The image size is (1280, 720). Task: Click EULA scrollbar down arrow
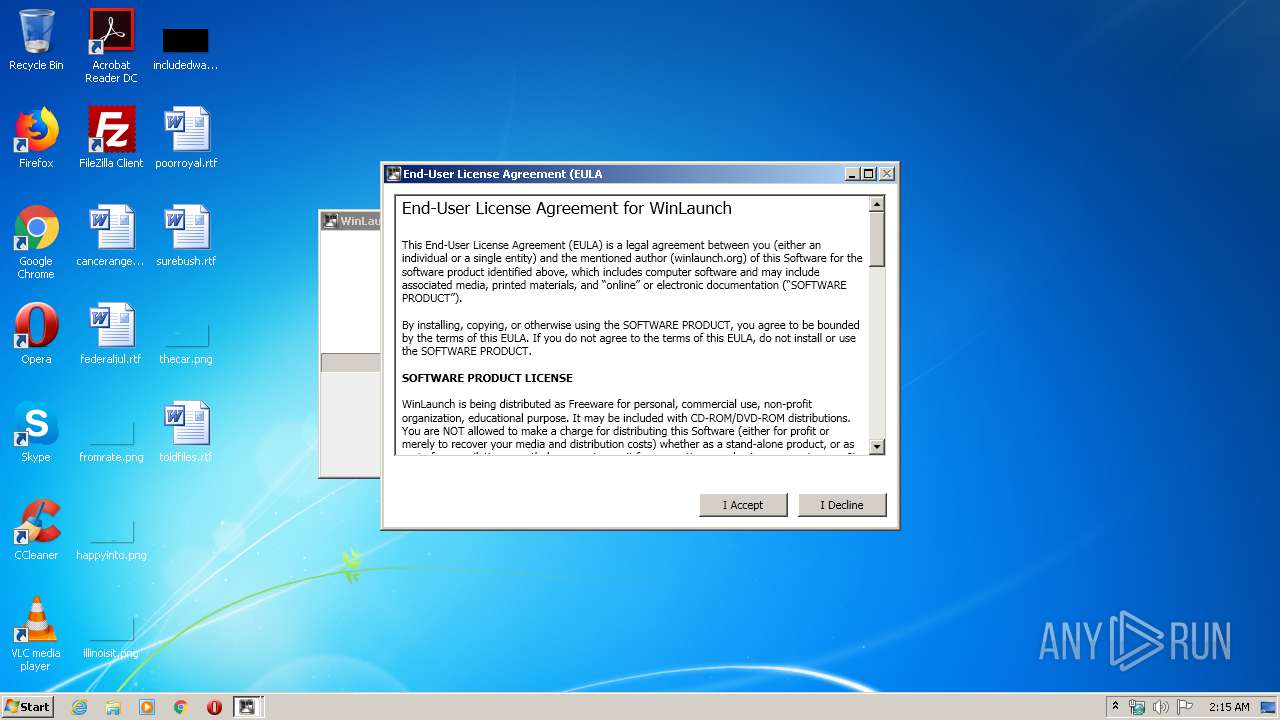click(x=877, y=447)
